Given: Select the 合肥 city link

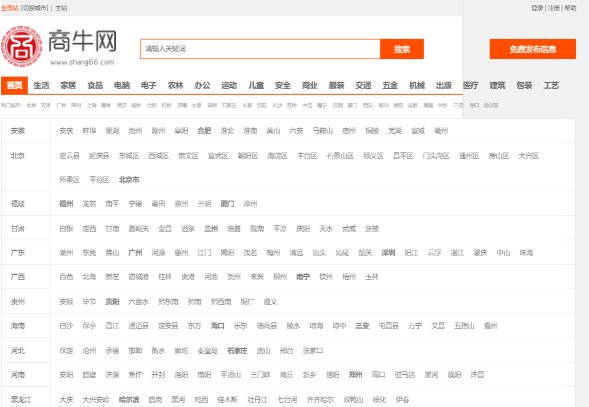Looking at the screenshot, I should 204,131.
